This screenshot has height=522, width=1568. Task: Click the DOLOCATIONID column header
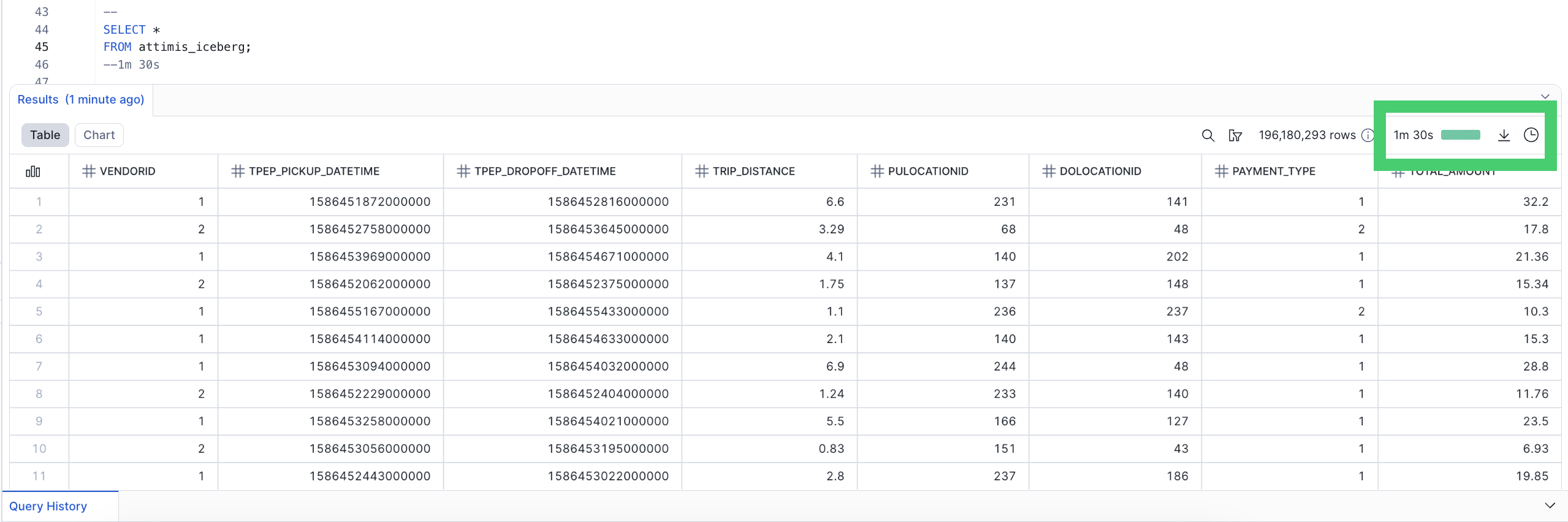tap(1100, 172)
